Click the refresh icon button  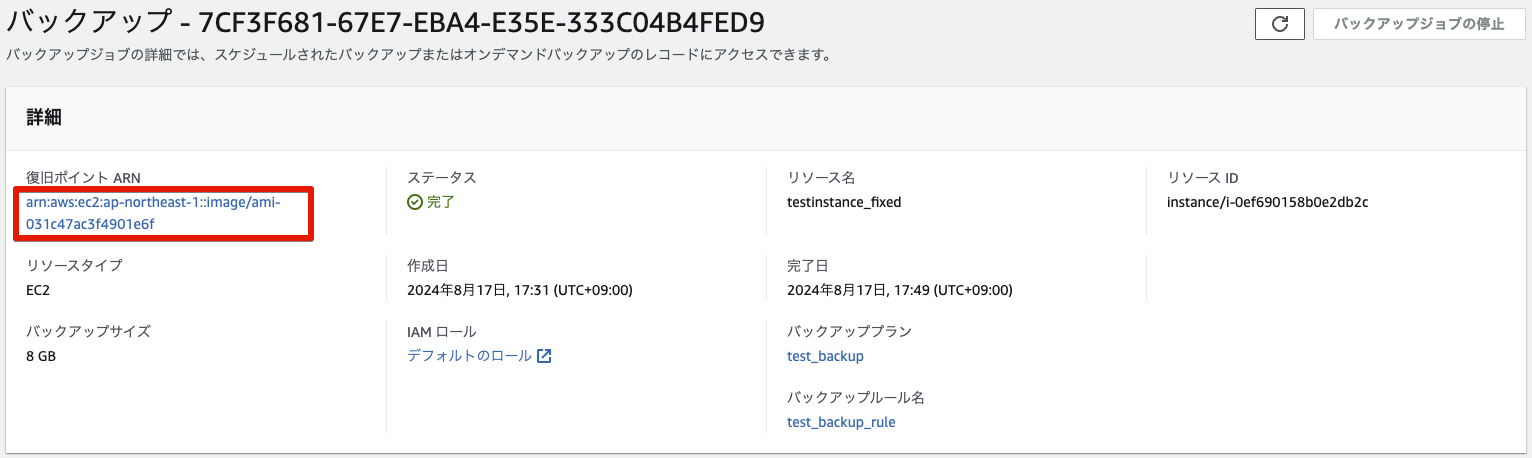(1279, 24)
